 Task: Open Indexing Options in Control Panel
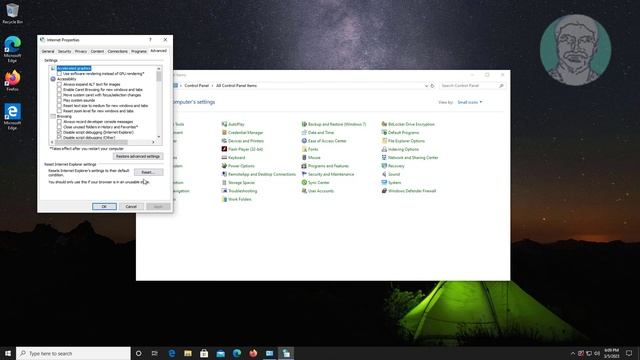400,149
